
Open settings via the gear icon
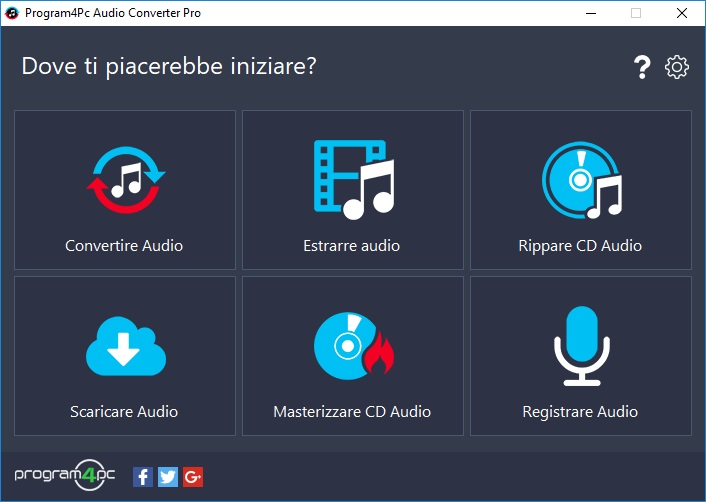(677, 68)
